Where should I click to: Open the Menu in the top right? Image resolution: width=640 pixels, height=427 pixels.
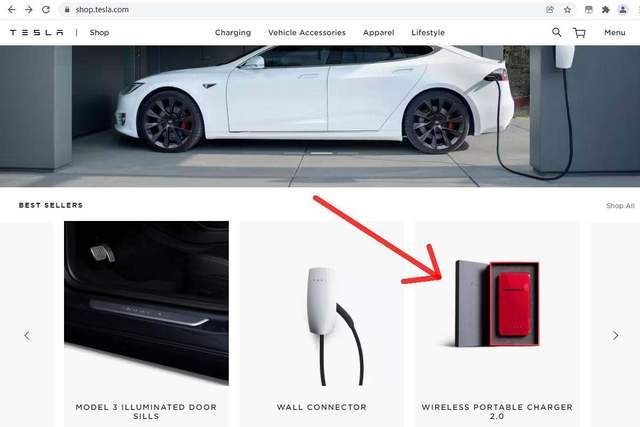615,33
